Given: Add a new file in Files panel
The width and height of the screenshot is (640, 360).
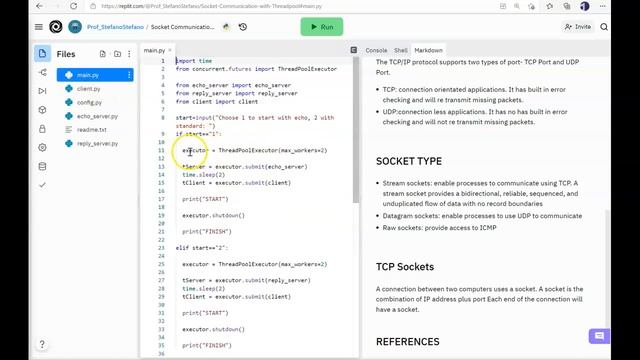Looking at the screenshot, I should (x=103, y=54).
